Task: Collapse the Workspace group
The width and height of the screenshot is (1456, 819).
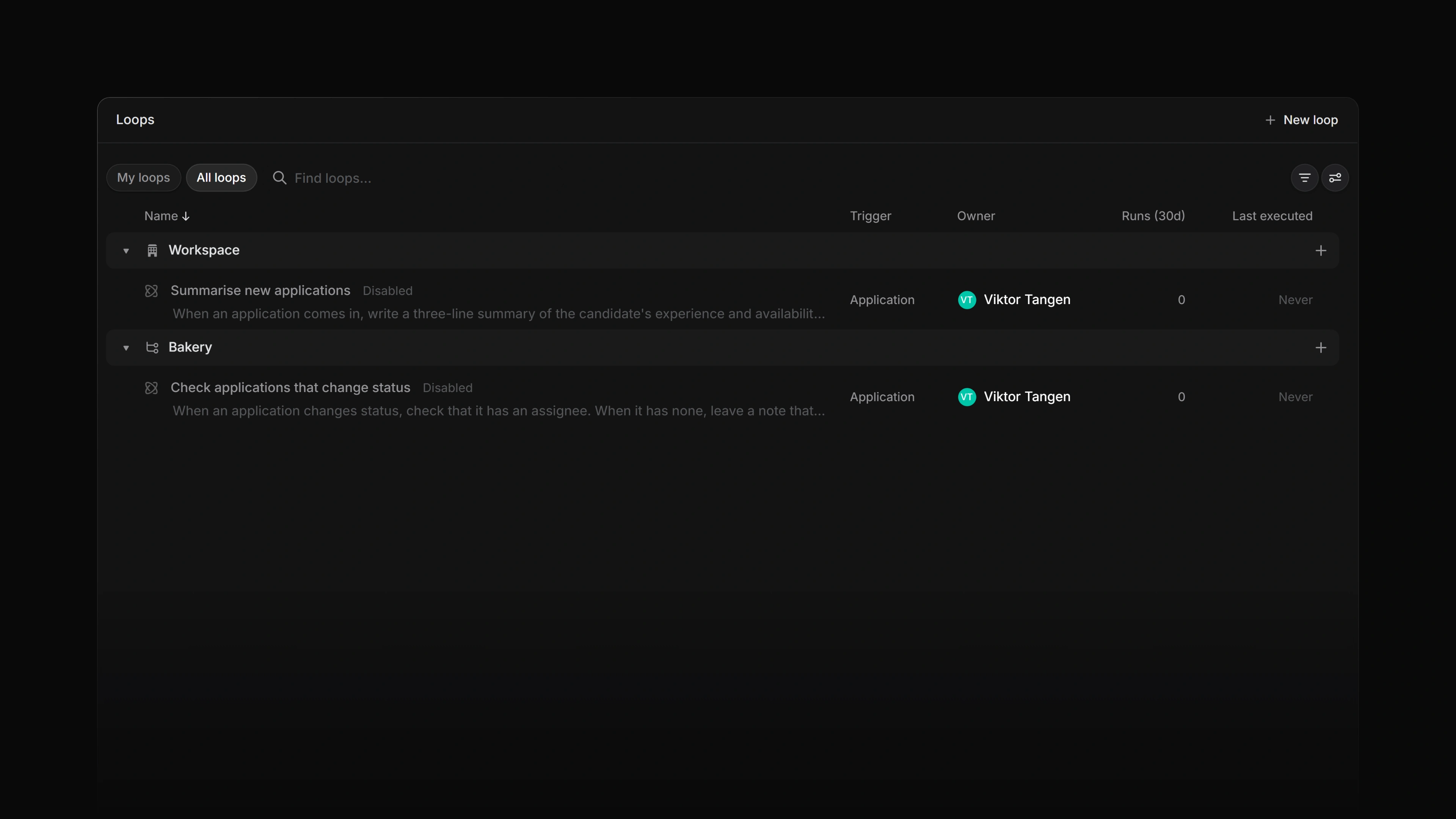Action: [x=126, y=251]
